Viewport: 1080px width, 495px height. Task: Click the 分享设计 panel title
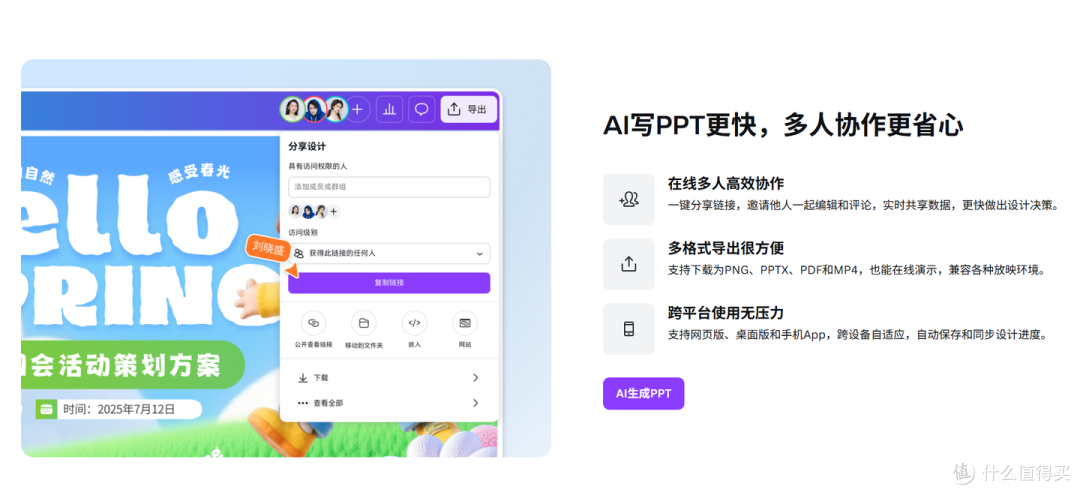307,147
